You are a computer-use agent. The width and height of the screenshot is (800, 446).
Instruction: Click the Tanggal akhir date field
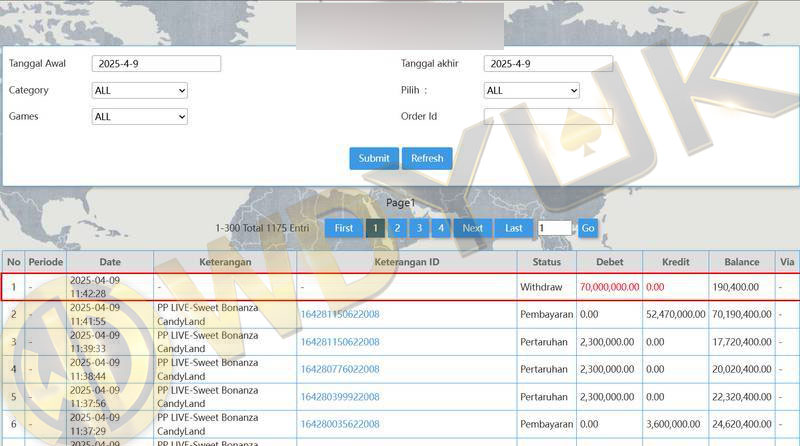(x=548, y=64)
